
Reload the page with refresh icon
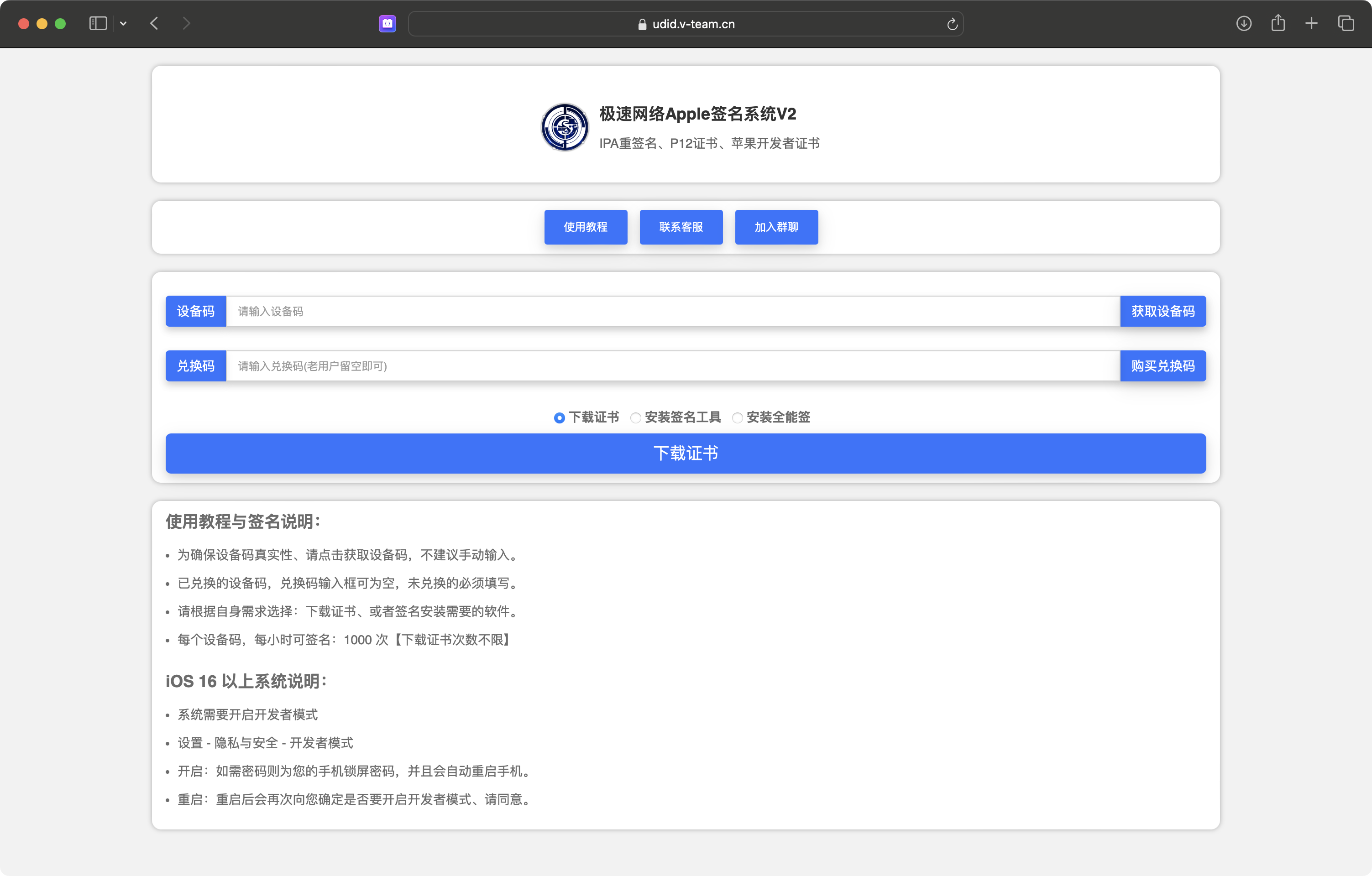[x=952, y=24]
